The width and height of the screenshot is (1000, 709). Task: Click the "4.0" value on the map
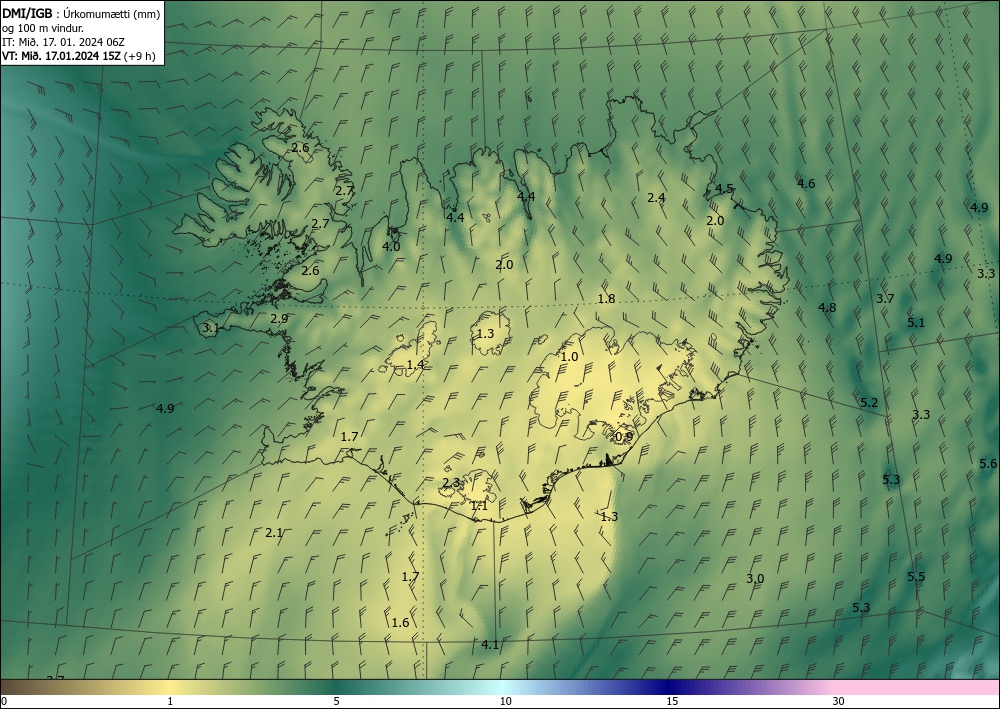[x=391, y=247]
